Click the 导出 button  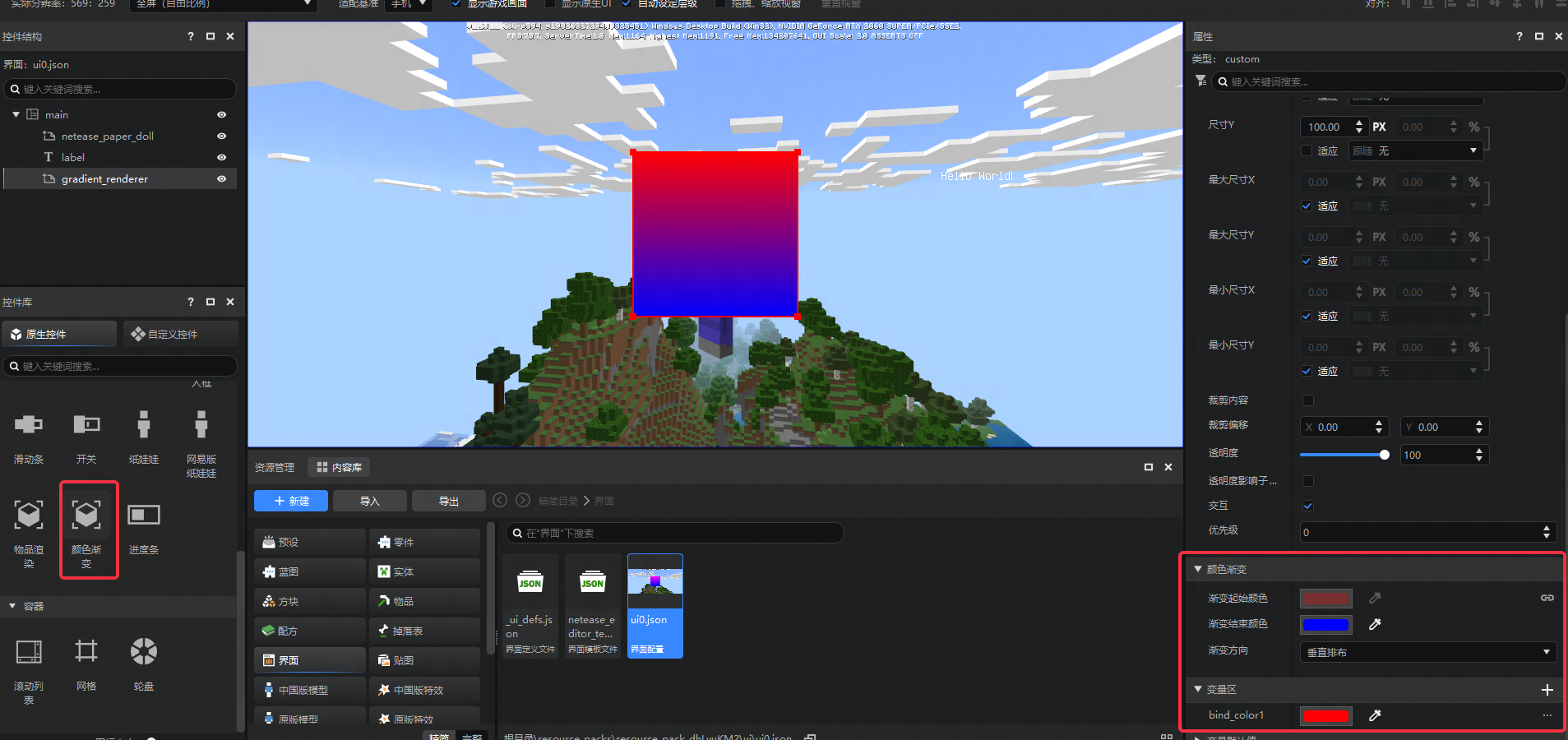point(449,501)
